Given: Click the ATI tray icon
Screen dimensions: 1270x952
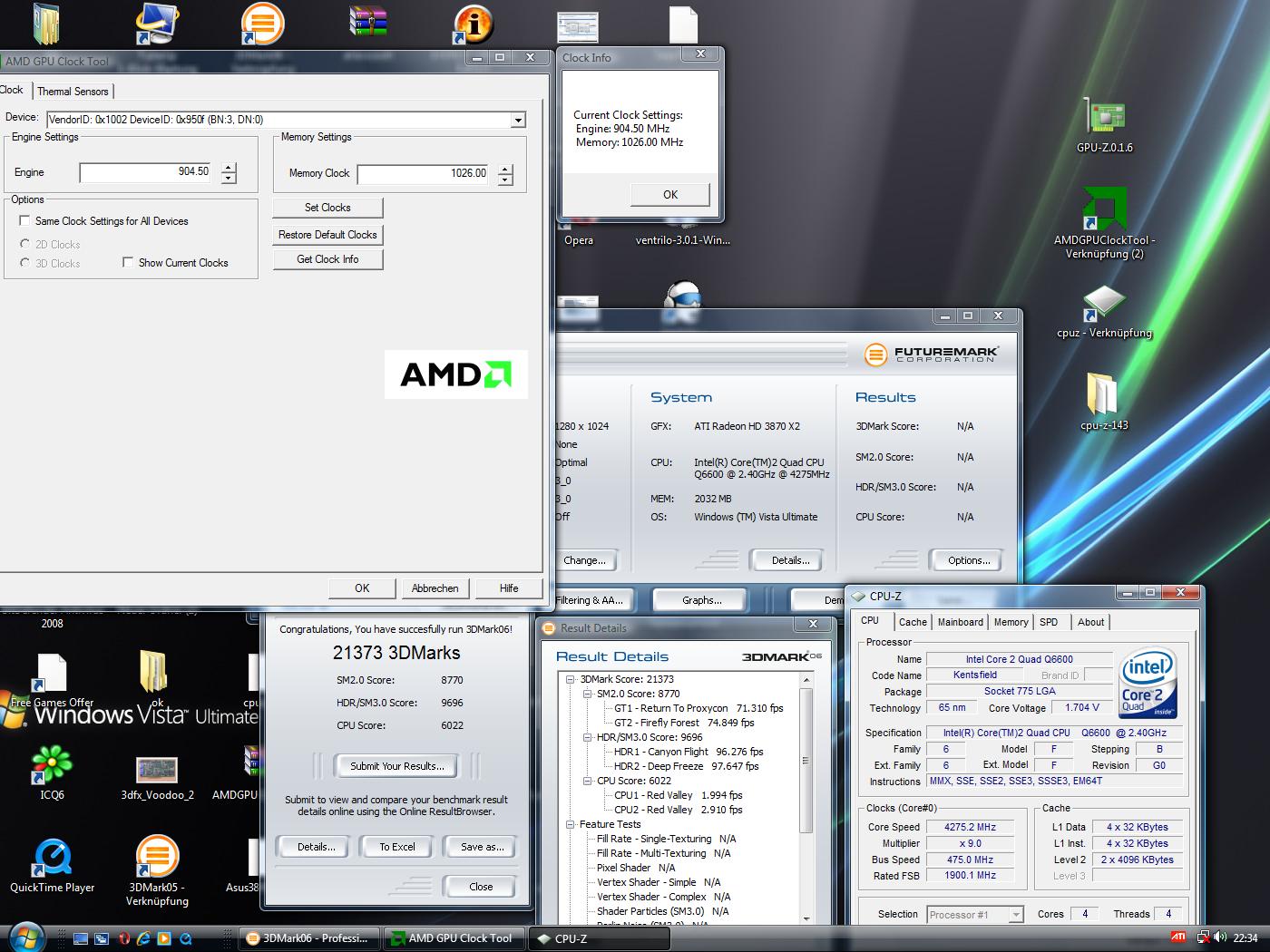Looking at the screenshot, I should (x=1177, y=937).
